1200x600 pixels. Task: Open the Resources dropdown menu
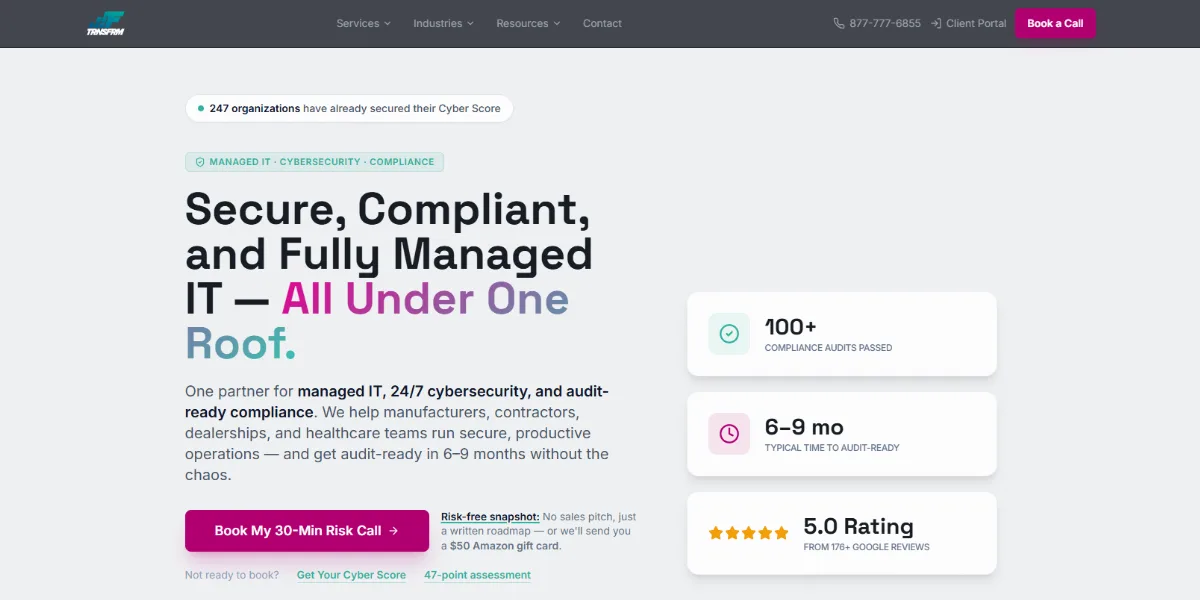[x=528, y=23]
